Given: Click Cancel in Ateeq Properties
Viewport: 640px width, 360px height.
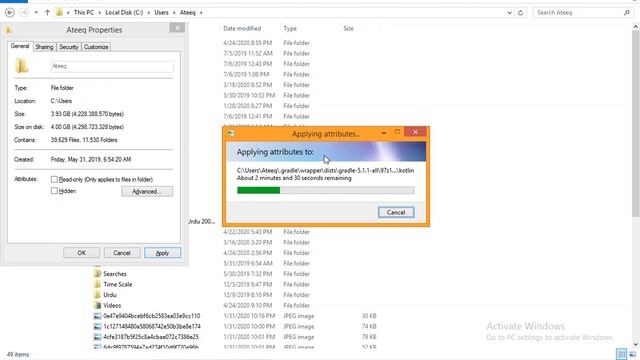Looking at the screenshot, I should pos(122,253).
